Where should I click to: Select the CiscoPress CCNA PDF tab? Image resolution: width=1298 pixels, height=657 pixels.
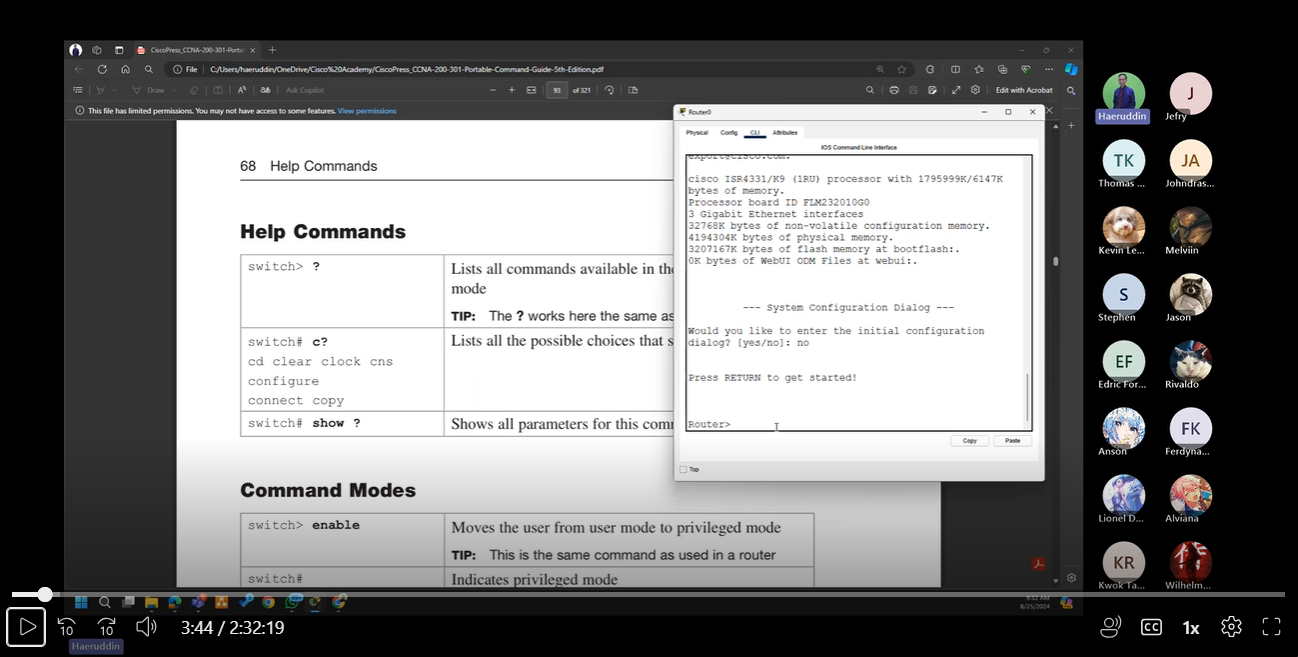pos(196,50)
